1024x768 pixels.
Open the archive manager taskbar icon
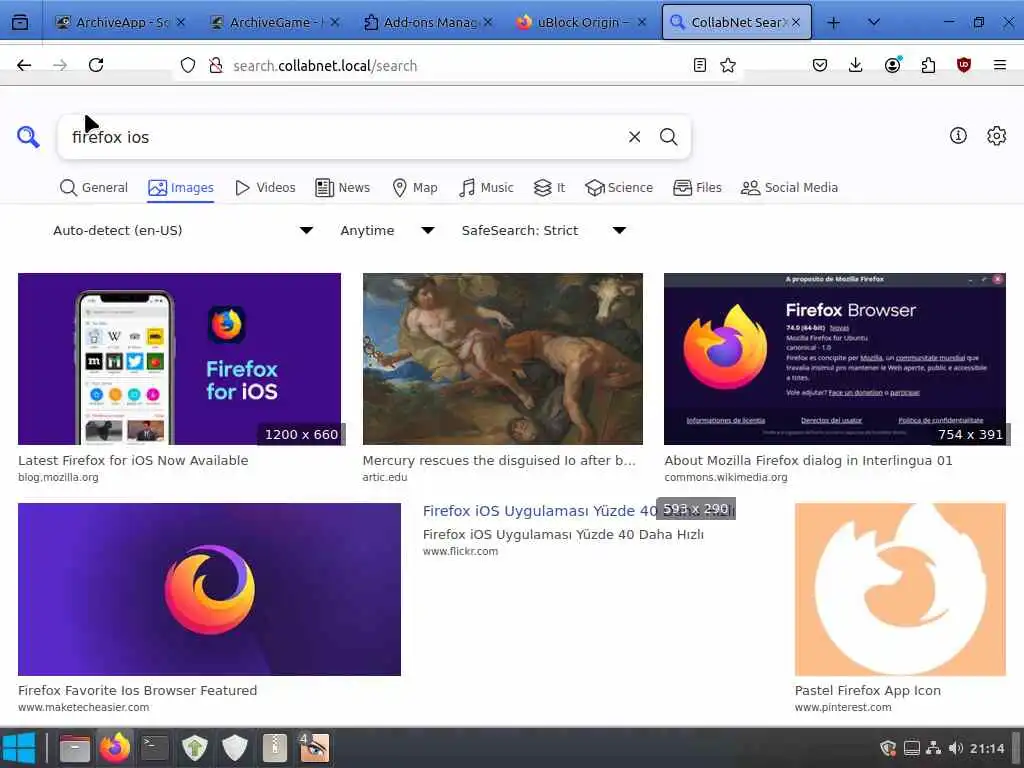[x=275, y=748]
